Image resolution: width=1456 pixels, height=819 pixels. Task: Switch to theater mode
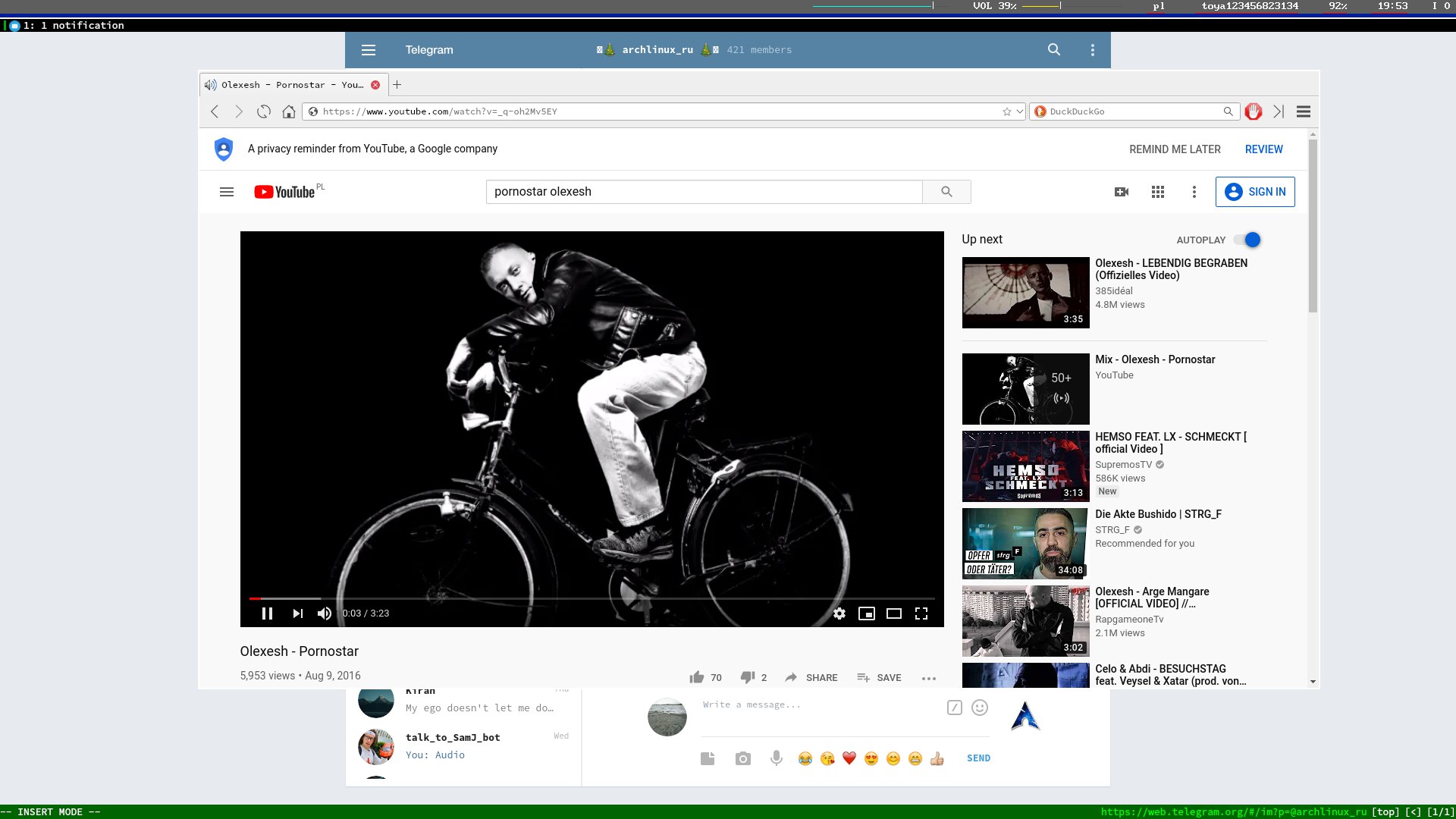[x=894, y=613]
